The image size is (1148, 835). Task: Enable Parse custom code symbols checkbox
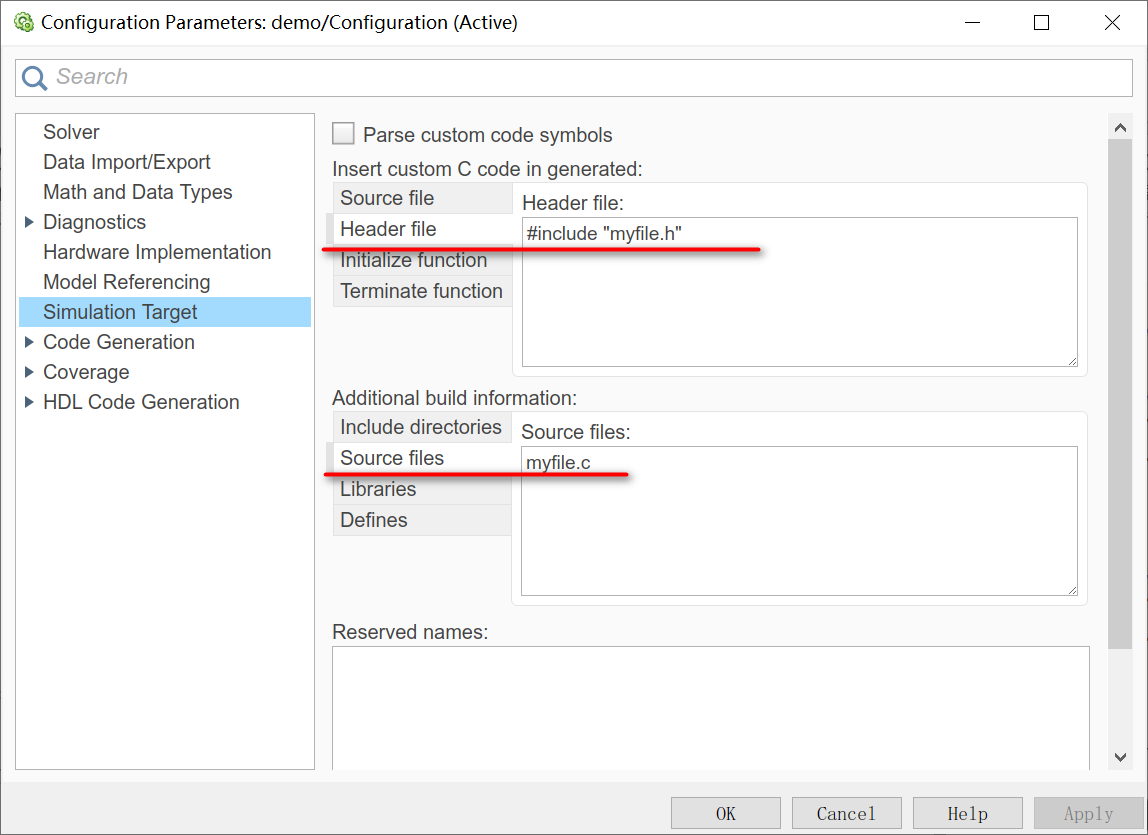(x=344, y=134)
